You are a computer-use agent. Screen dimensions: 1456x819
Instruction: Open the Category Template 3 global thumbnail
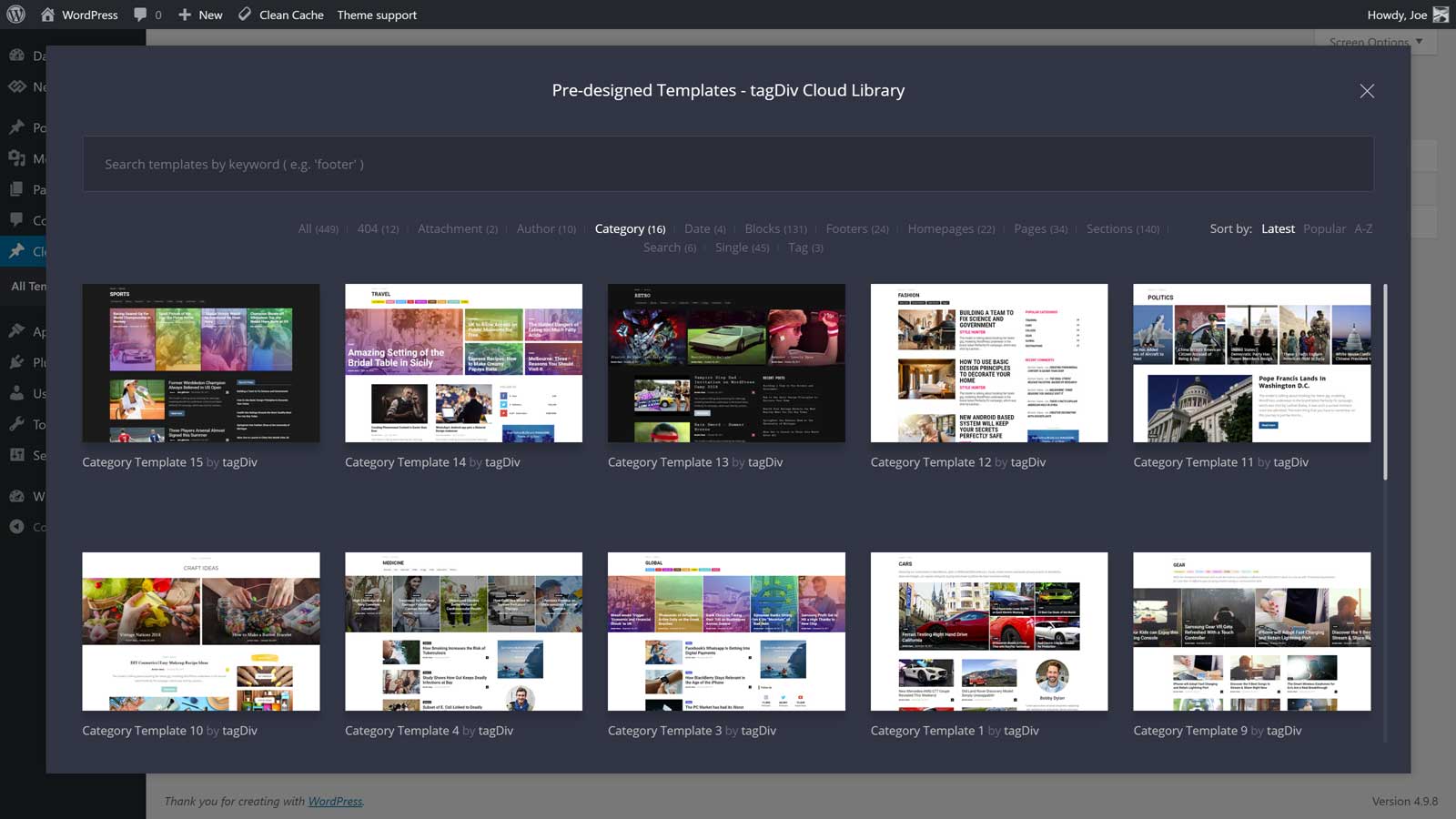click(x=726, y=632)
